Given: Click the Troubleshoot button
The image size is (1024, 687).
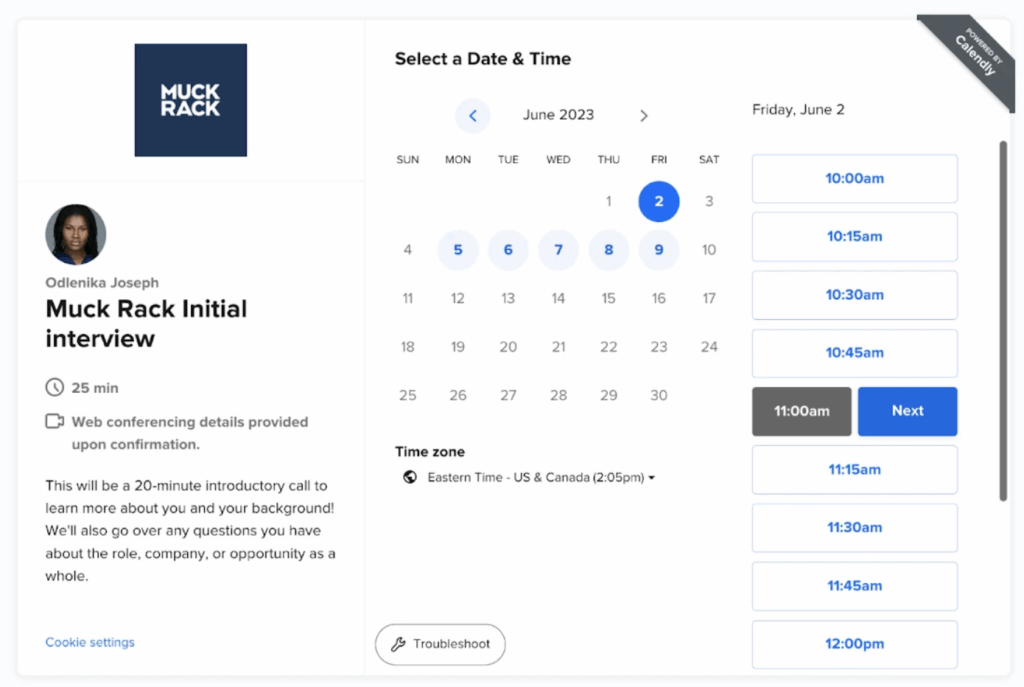Looking at the screenshot, I should 440,645.
